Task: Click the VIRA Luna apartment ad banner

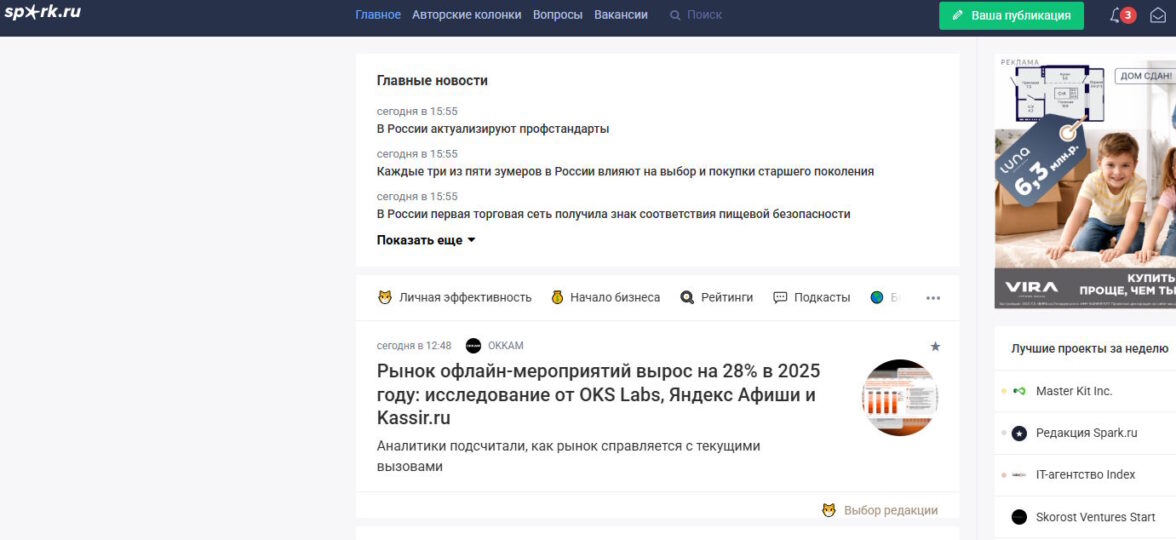Action: (x=1085, y=182)
